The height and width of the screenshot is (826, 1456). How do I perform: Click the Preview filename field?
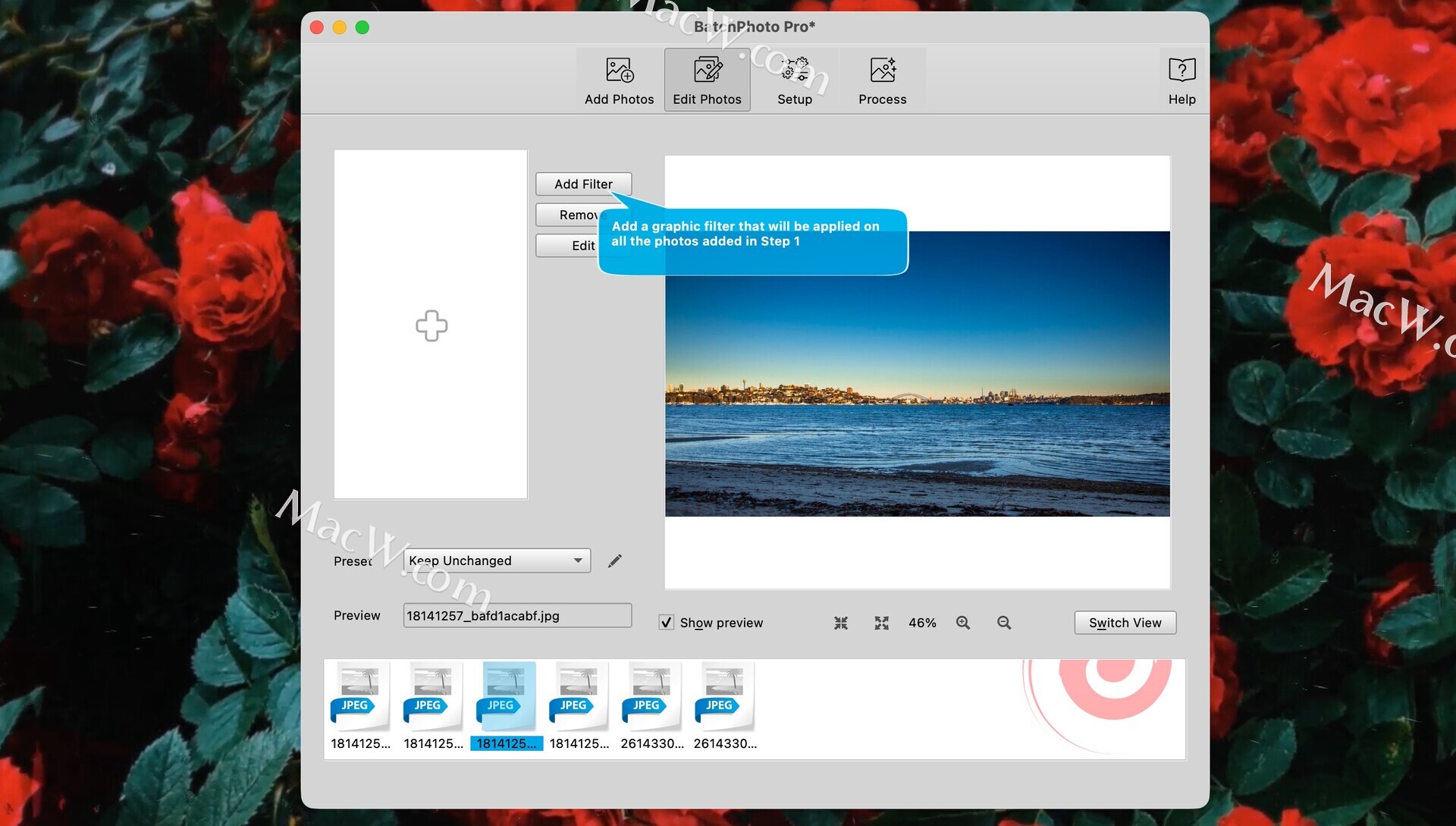516,615
